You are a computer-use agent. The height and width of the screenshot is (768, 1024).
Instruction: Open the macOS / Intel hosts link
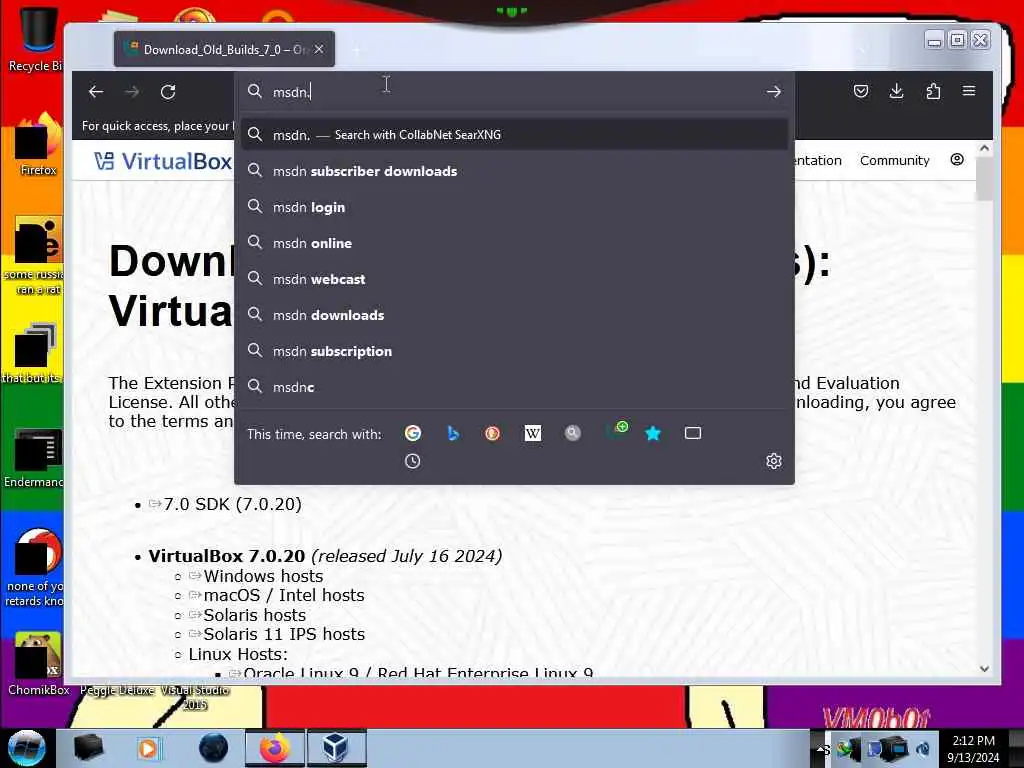coord(283,595)
